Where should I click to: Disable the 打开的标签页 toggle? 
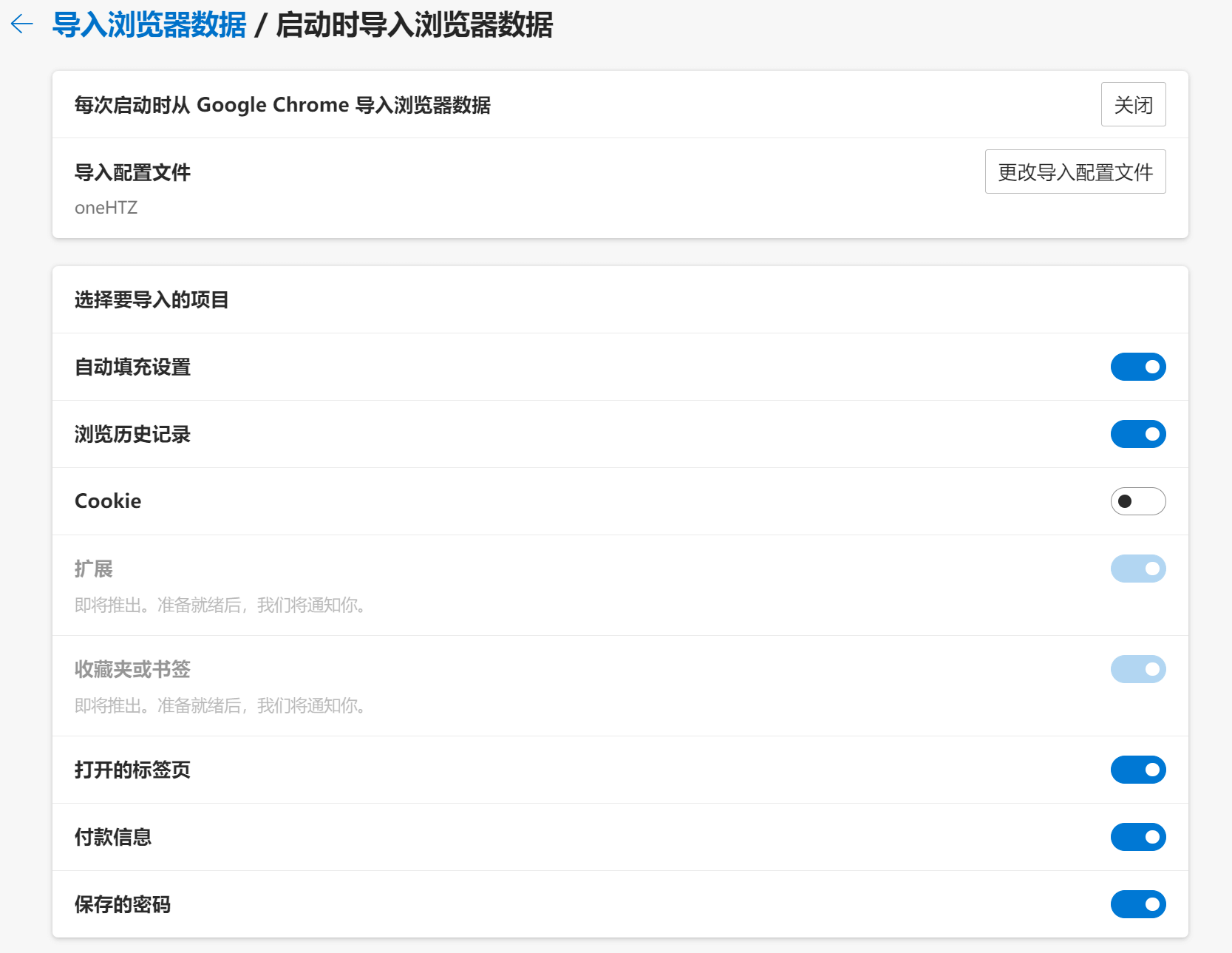(x=1138, y=770)
